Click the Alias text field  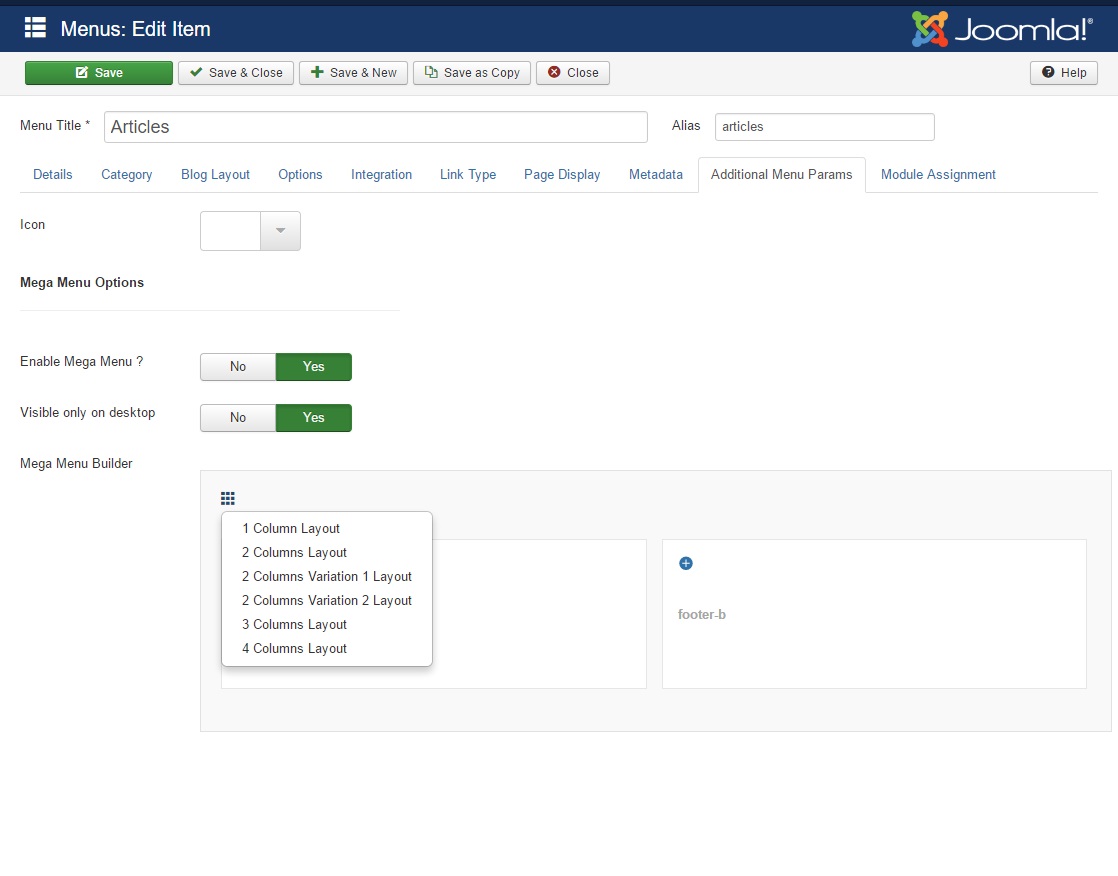(x=824, y=127)
